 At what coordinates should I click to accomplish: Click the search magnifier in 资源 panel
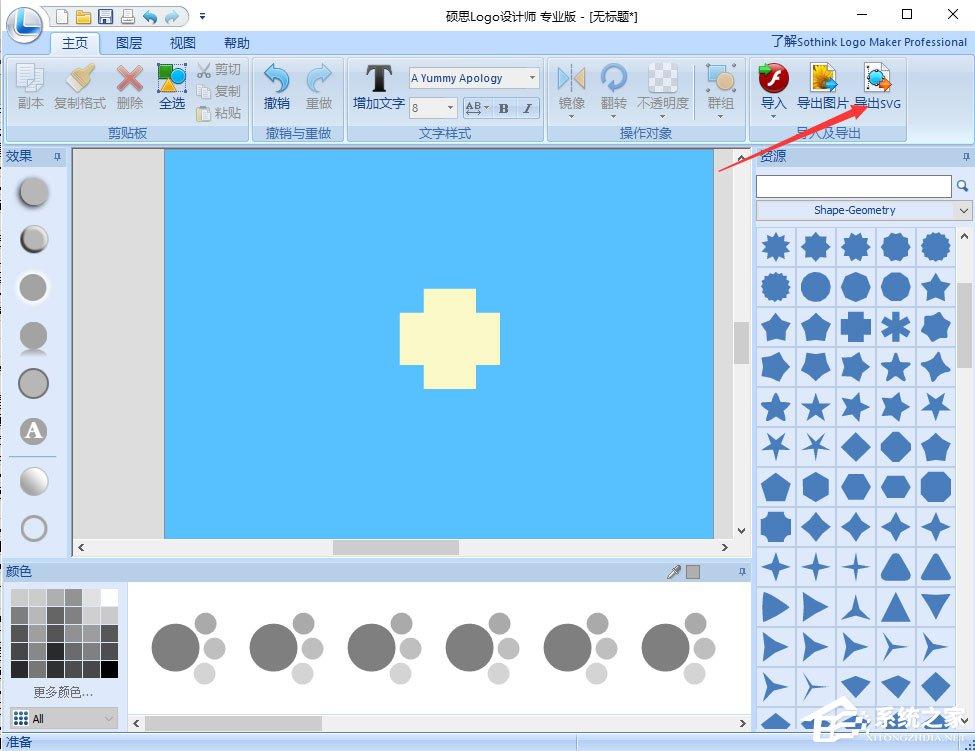[962, 186]
